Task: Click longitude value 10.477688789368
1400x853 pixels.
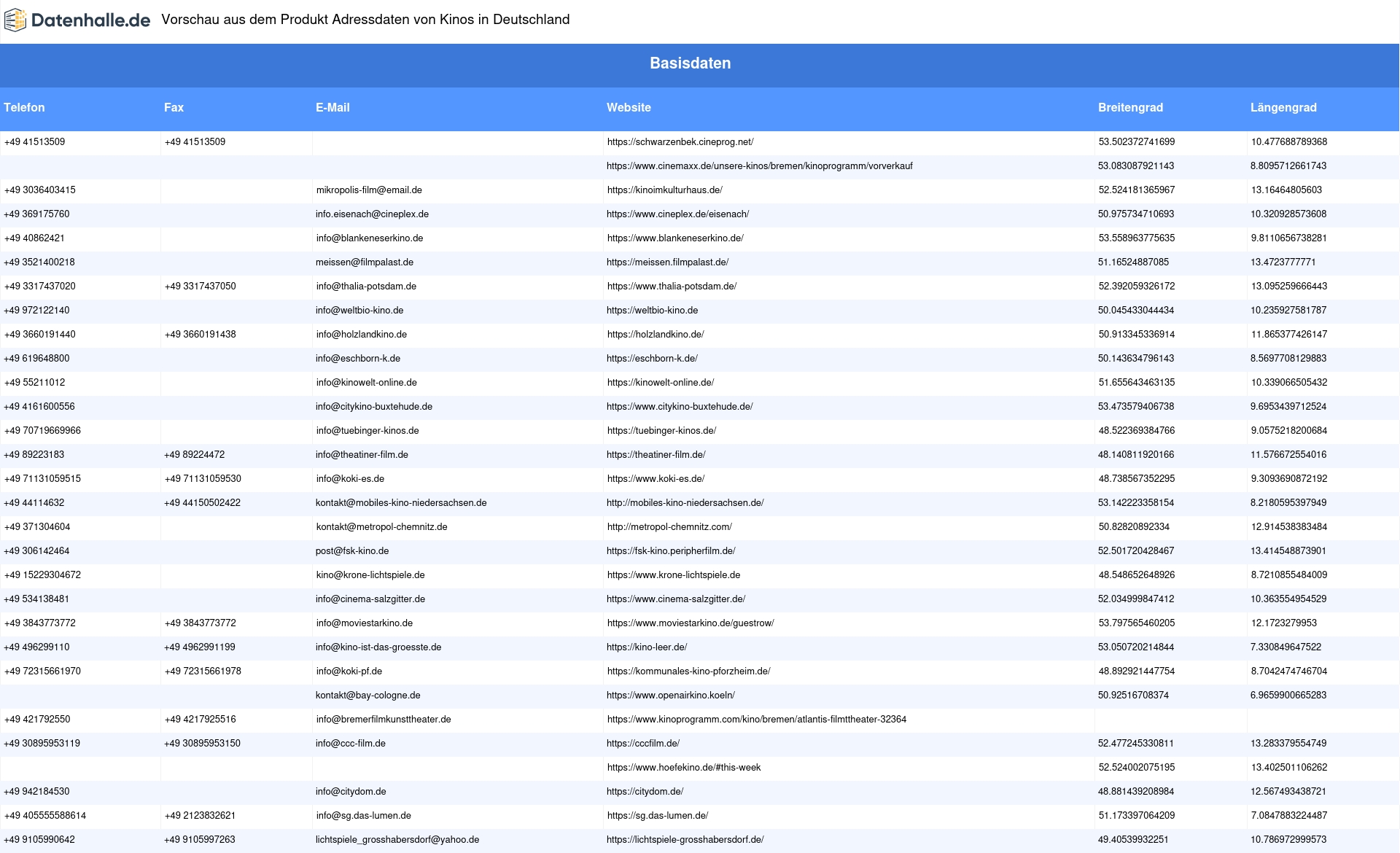Action: (x=1289, y=142)
